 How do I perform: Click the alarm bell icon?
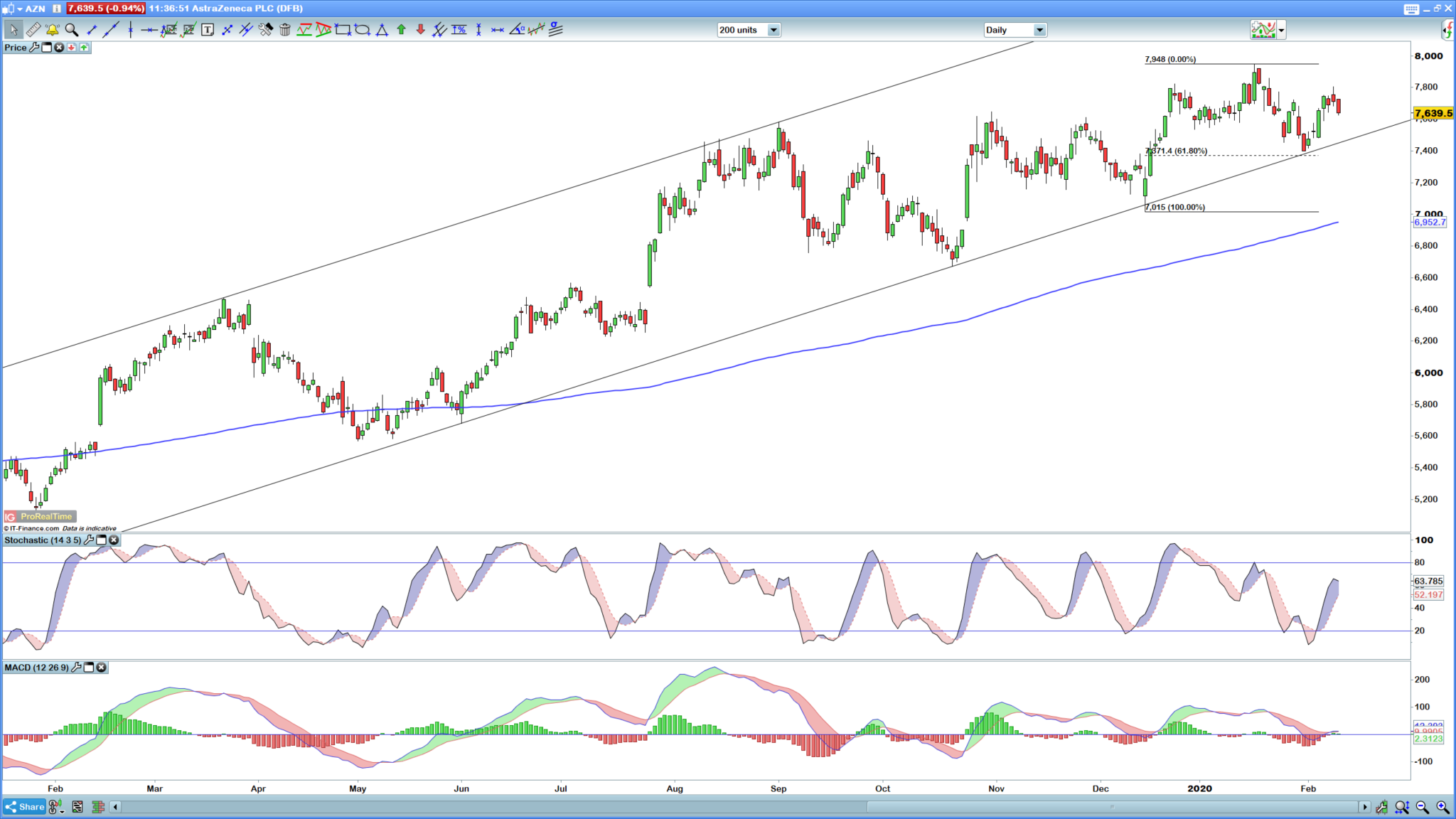[x=50, y=30]
